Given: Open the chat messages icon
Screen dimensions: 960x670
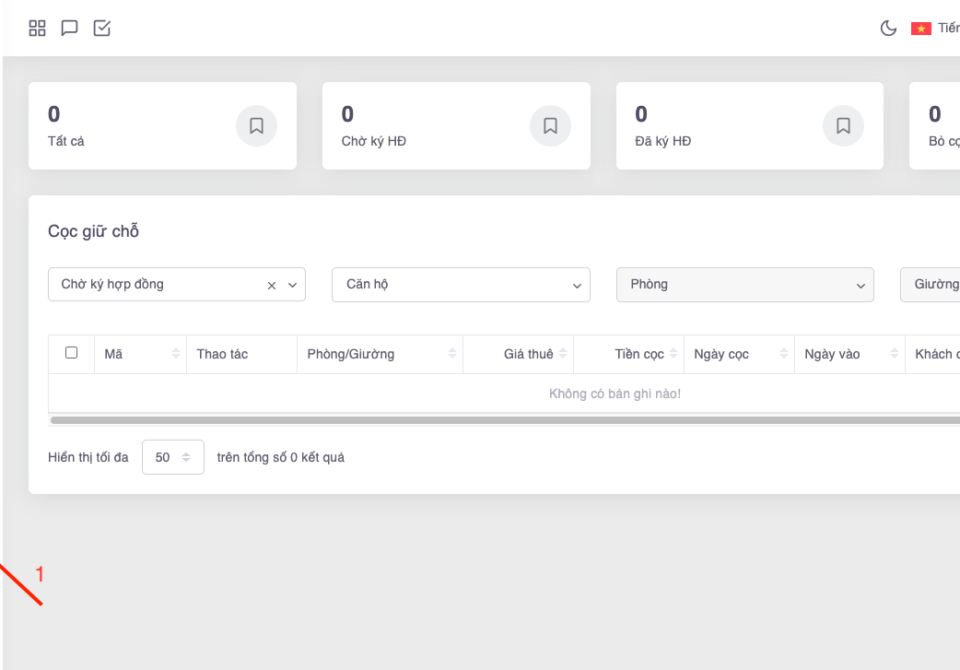Looking at the screenshot, I should click(x=69, y=28).
